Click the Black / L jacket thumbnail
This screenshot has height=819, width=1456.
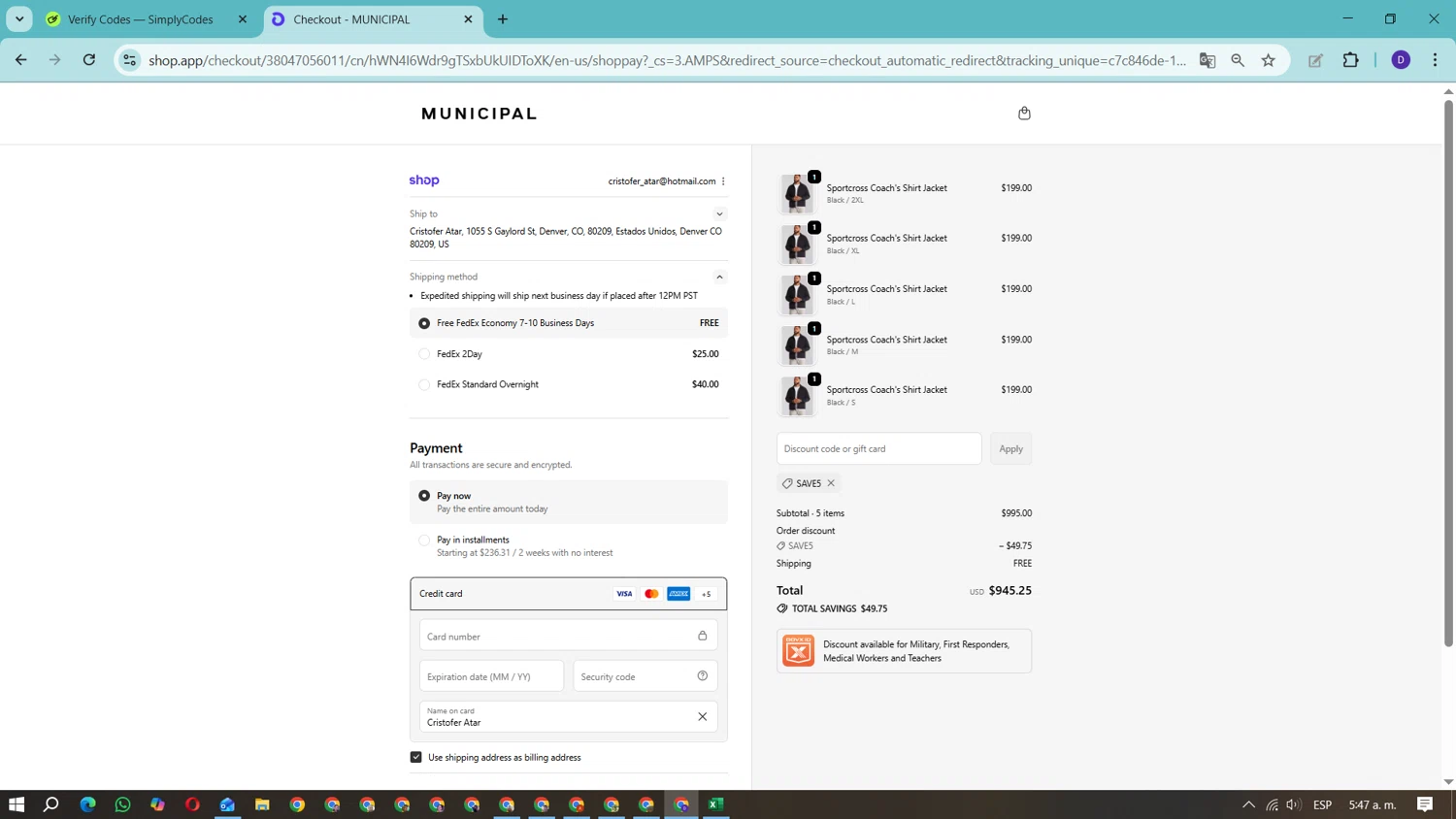[798, 294]
